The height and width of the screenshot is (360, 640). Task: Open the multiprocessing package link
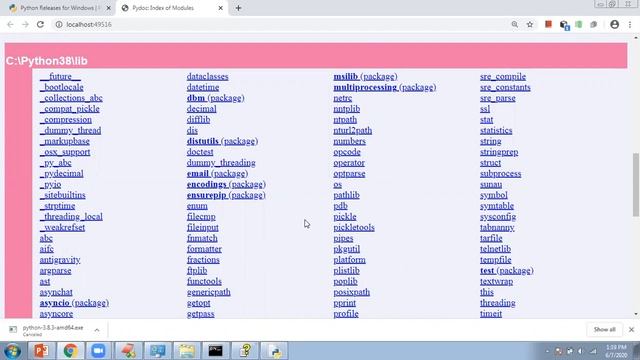[x=385, y=87]
